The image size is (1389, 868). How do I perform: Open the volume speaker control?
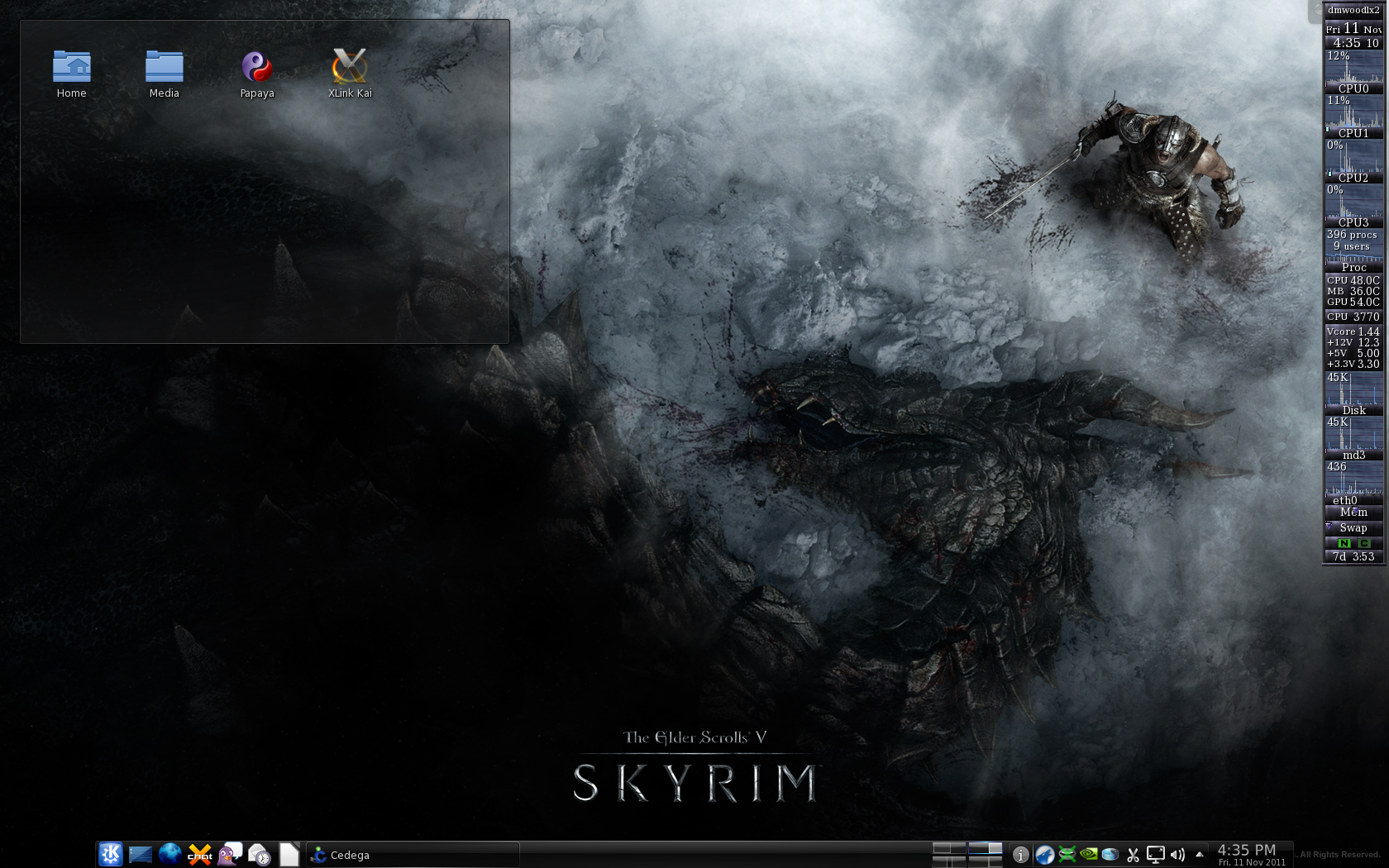[x=1177, y=855]
